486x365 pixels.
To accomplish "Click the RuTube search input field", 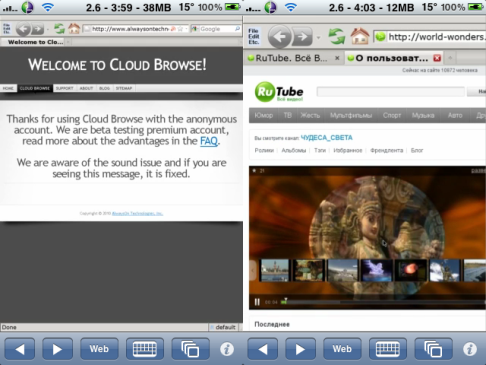I will click(x=391, y=92).
